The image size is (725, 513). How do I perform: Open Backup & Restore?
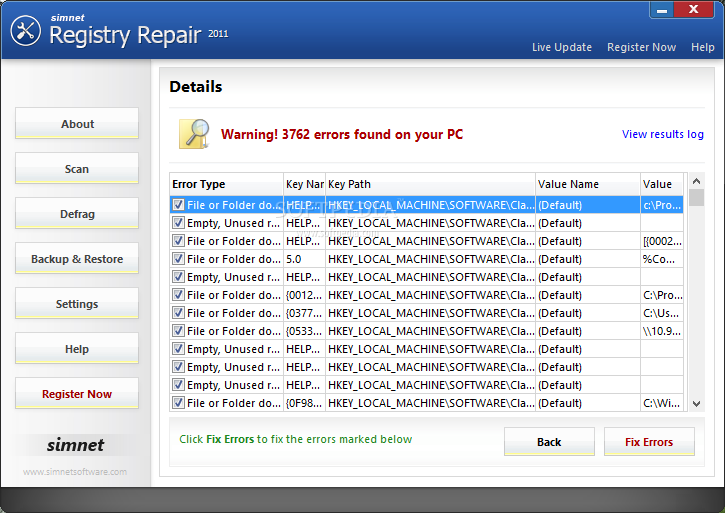point(77,258)
